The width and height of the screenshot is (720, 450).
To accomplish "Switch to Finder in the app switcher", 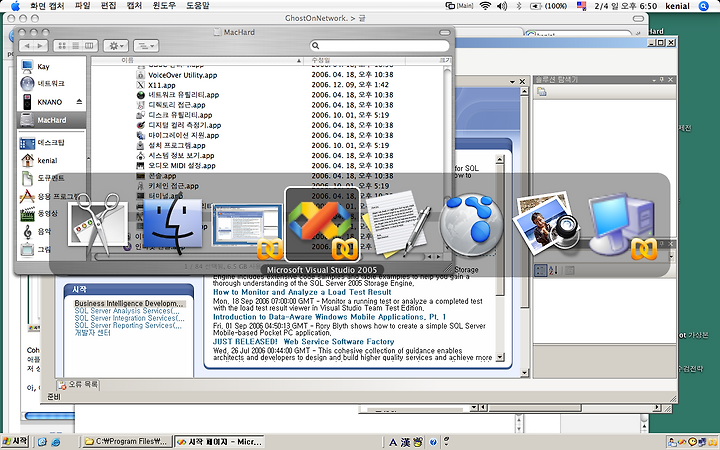I will click(172, 224).
